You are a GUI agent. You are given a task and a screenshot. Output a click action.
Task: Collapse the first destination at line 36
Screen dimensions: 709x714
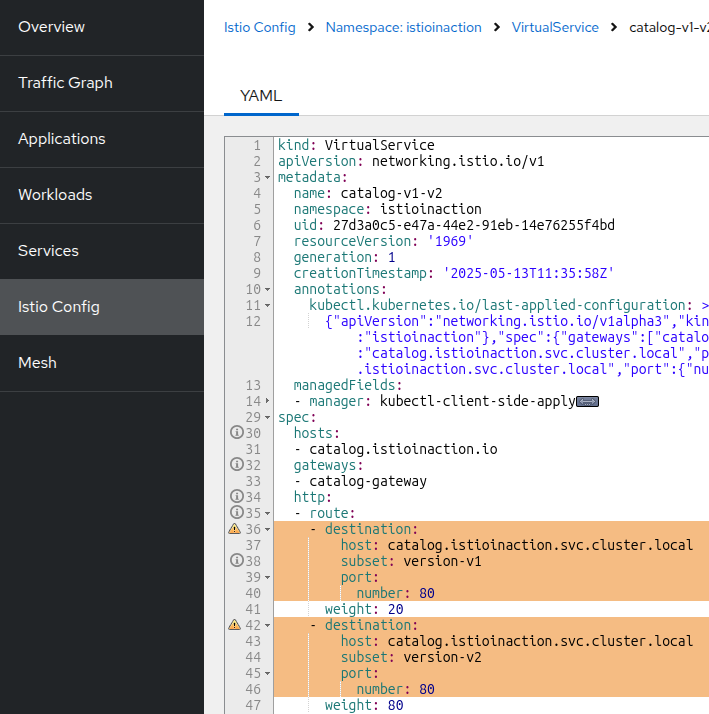pos(267,530)
